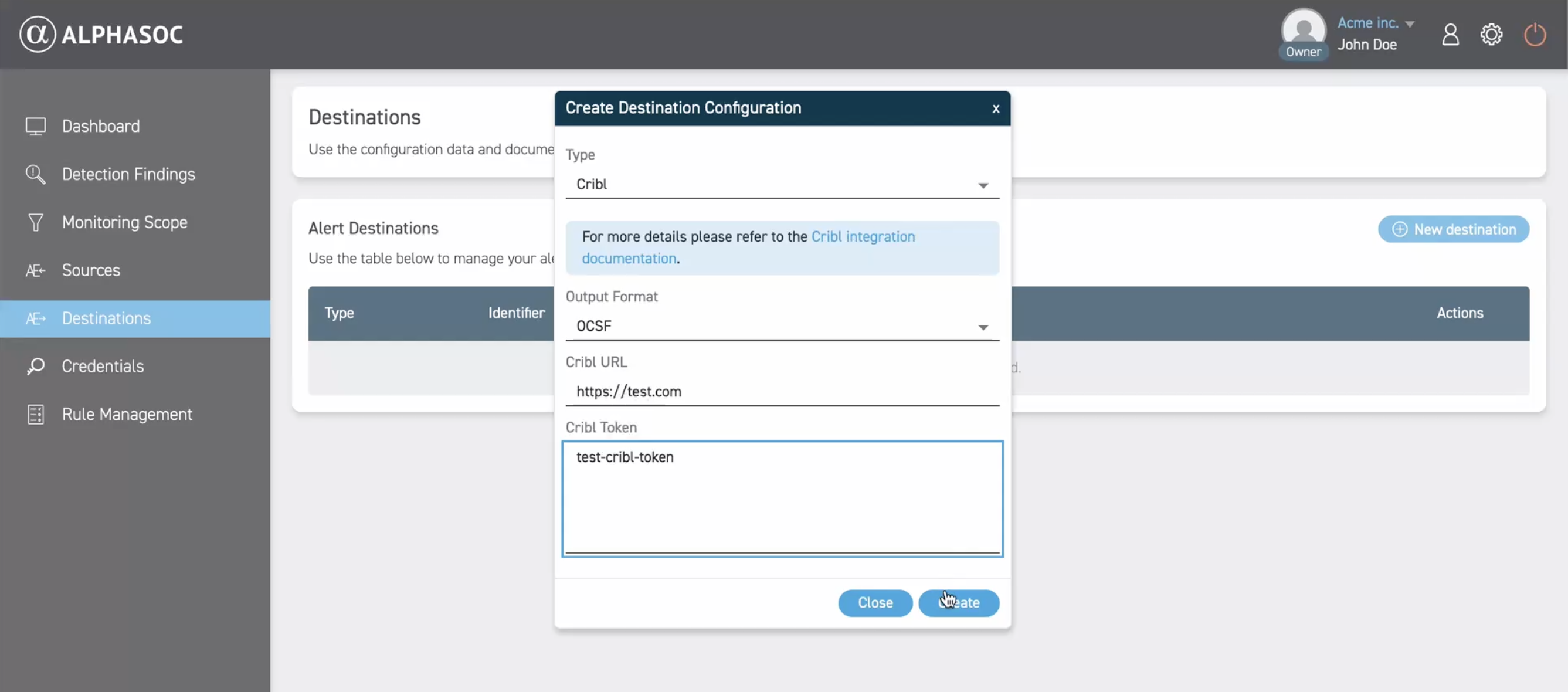Click the AlphaSOC logo icon
The width and height of the screenshot is (1568, 692).
coord(37,34)
